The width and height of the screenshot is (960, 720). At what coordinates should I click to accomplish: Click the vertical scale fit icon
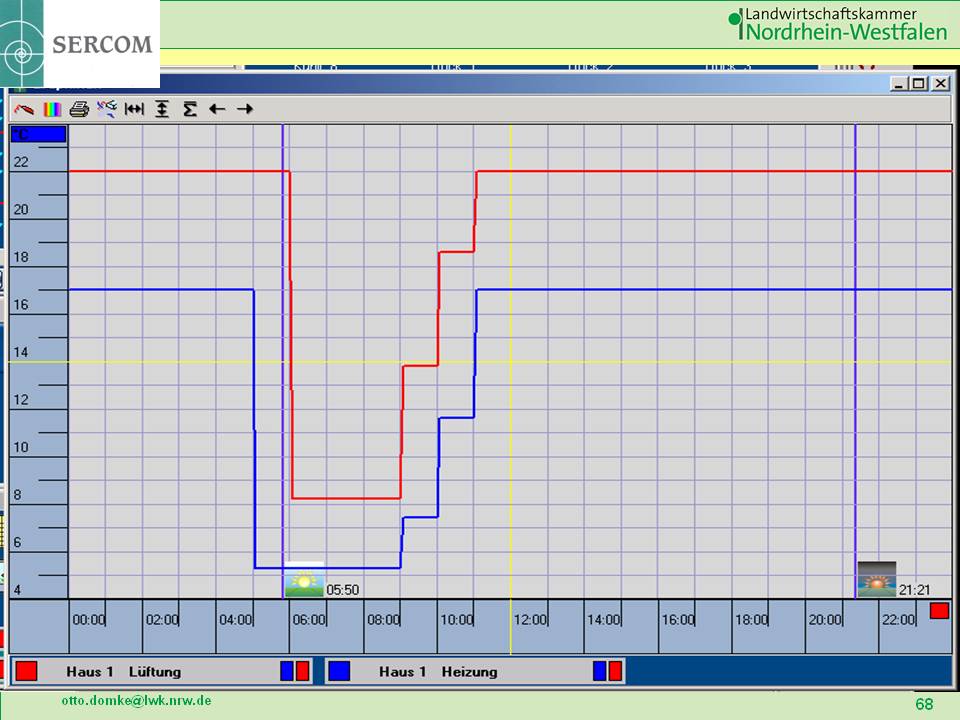tap(162, 109)
